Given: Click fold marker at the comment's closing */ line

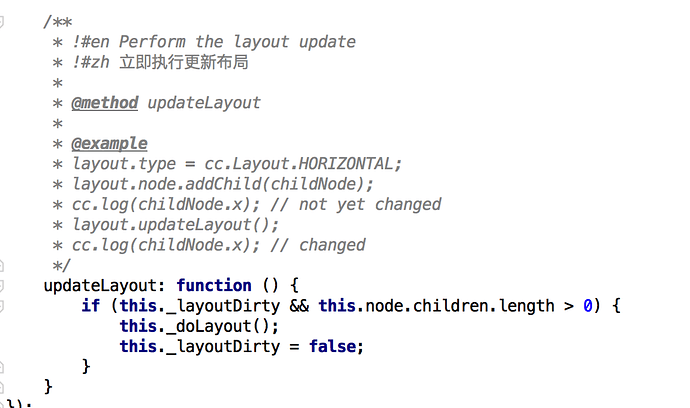Looking at the screenshot, I should click(3, 265).
